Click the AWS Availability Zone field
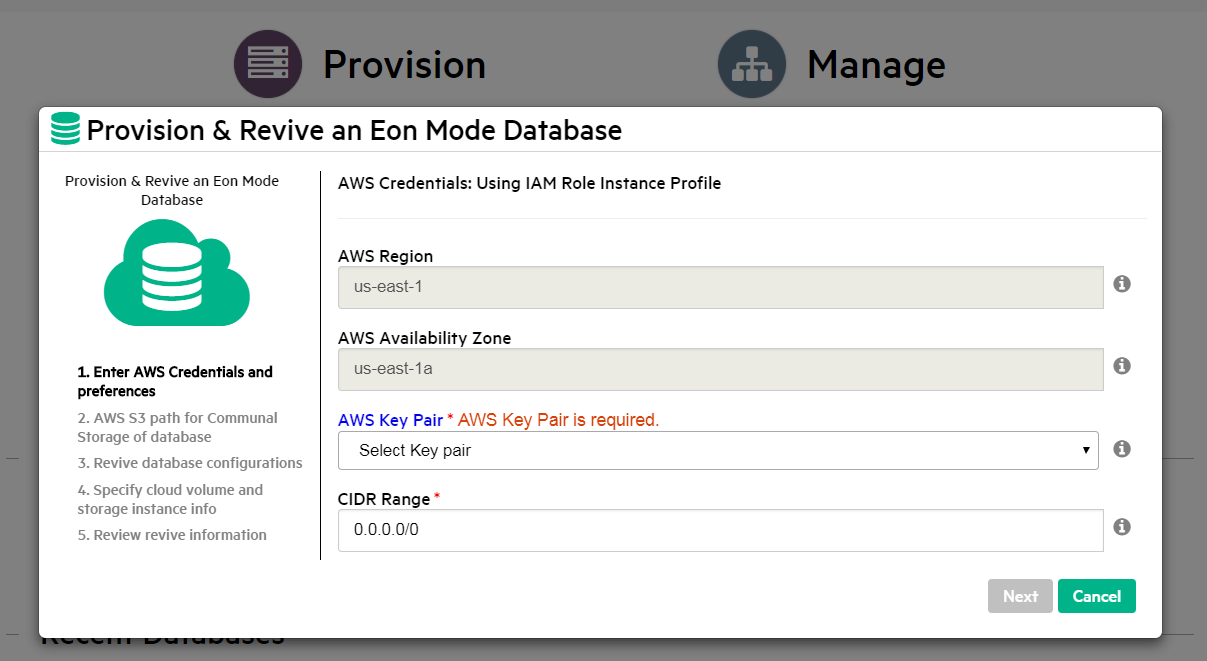 tap(721, 369)
